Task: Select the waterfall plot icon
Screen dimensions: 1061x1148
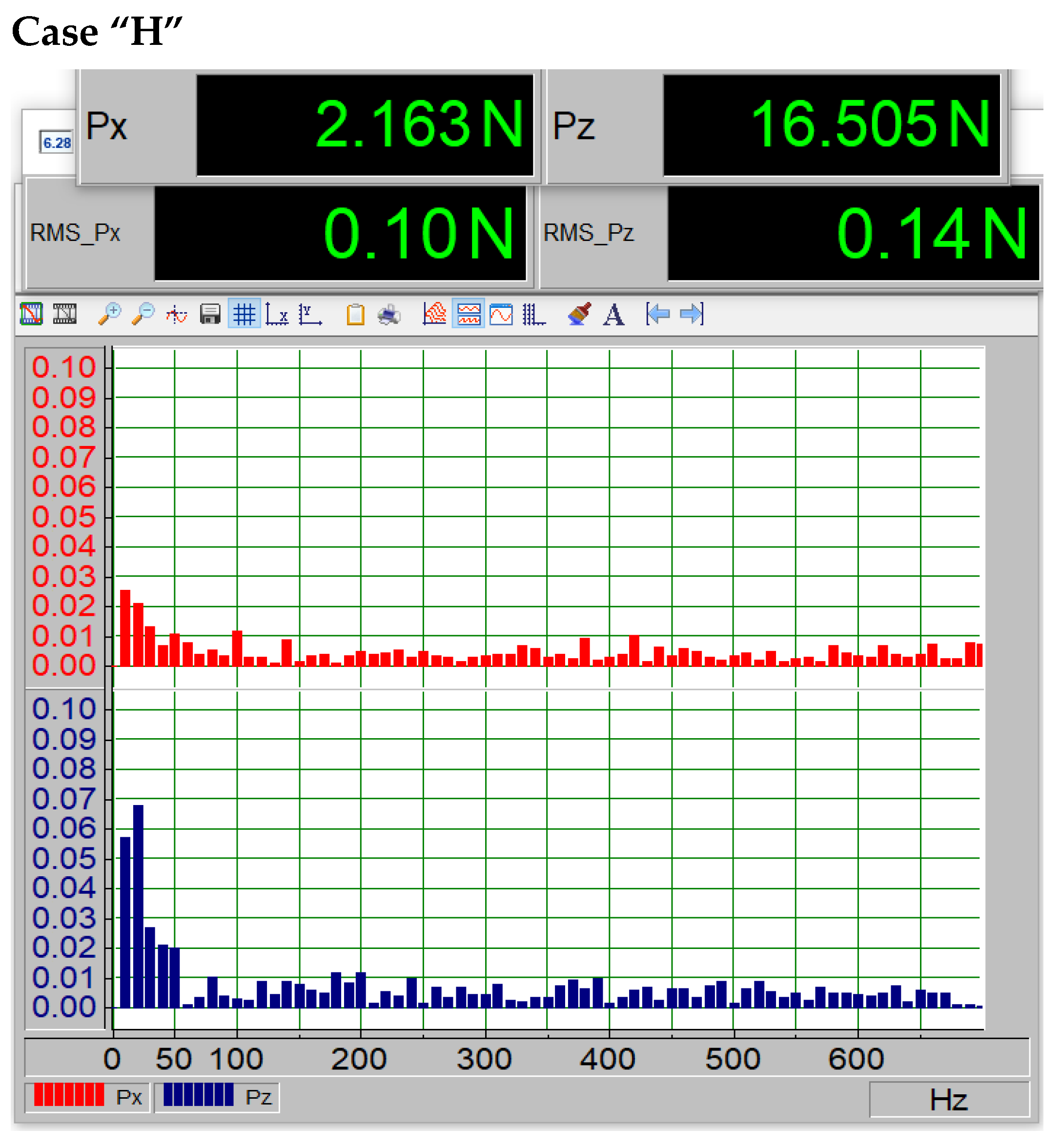Action: (435, 315)
